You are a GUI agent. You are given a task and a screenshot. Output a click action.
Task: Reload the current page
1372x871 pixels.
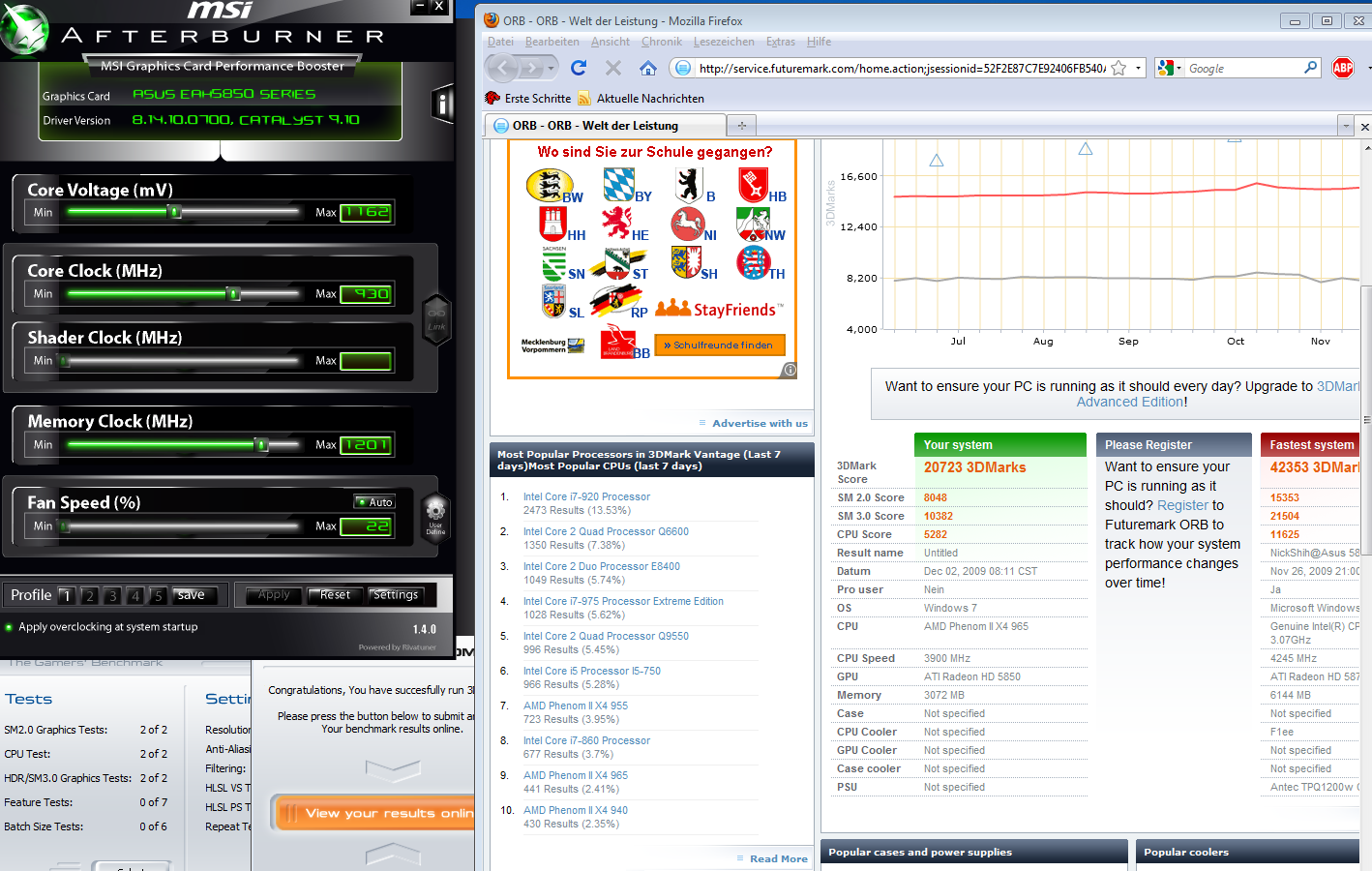click(579, 68)
